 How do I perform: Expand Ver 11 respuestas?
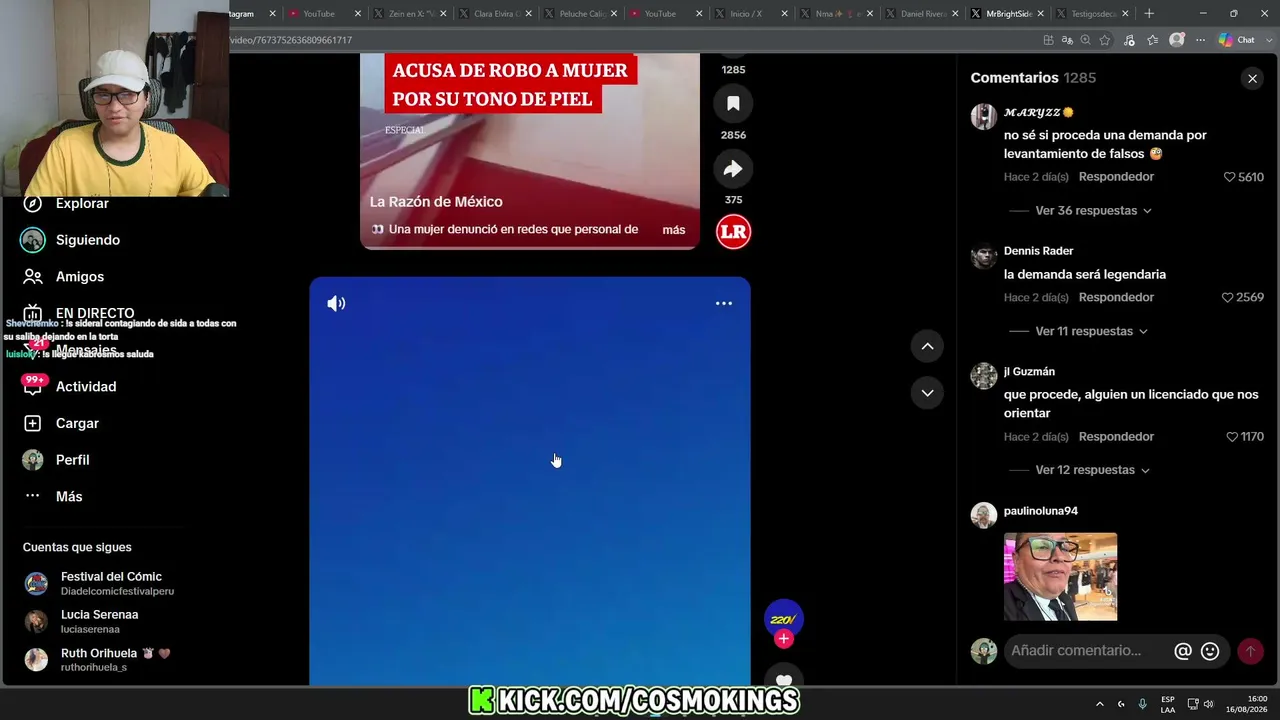(1091, 332)
